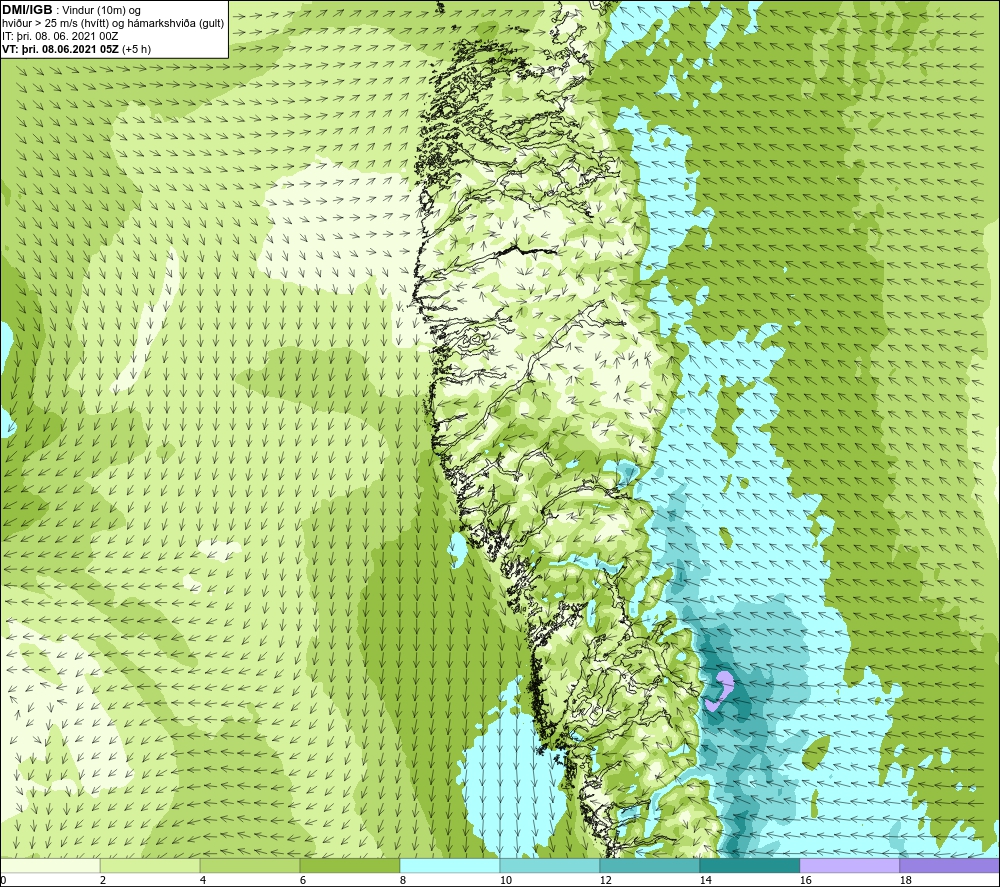Viewport: 1000px width, 887px height.
Task: Click the 6–8 m/s dark green swatch
Action: coord(350,865)
